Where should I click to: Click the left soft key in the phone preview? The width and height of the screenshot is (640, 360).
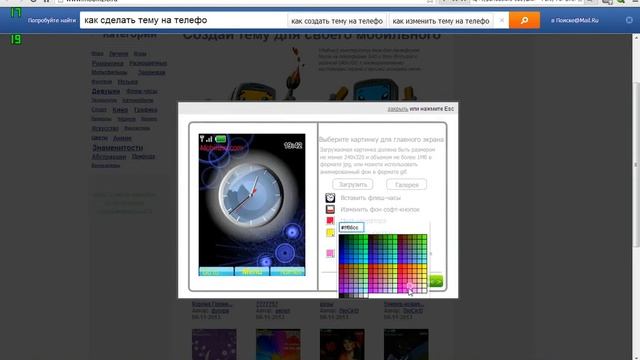pyautogui.click(x=216, y=271)
